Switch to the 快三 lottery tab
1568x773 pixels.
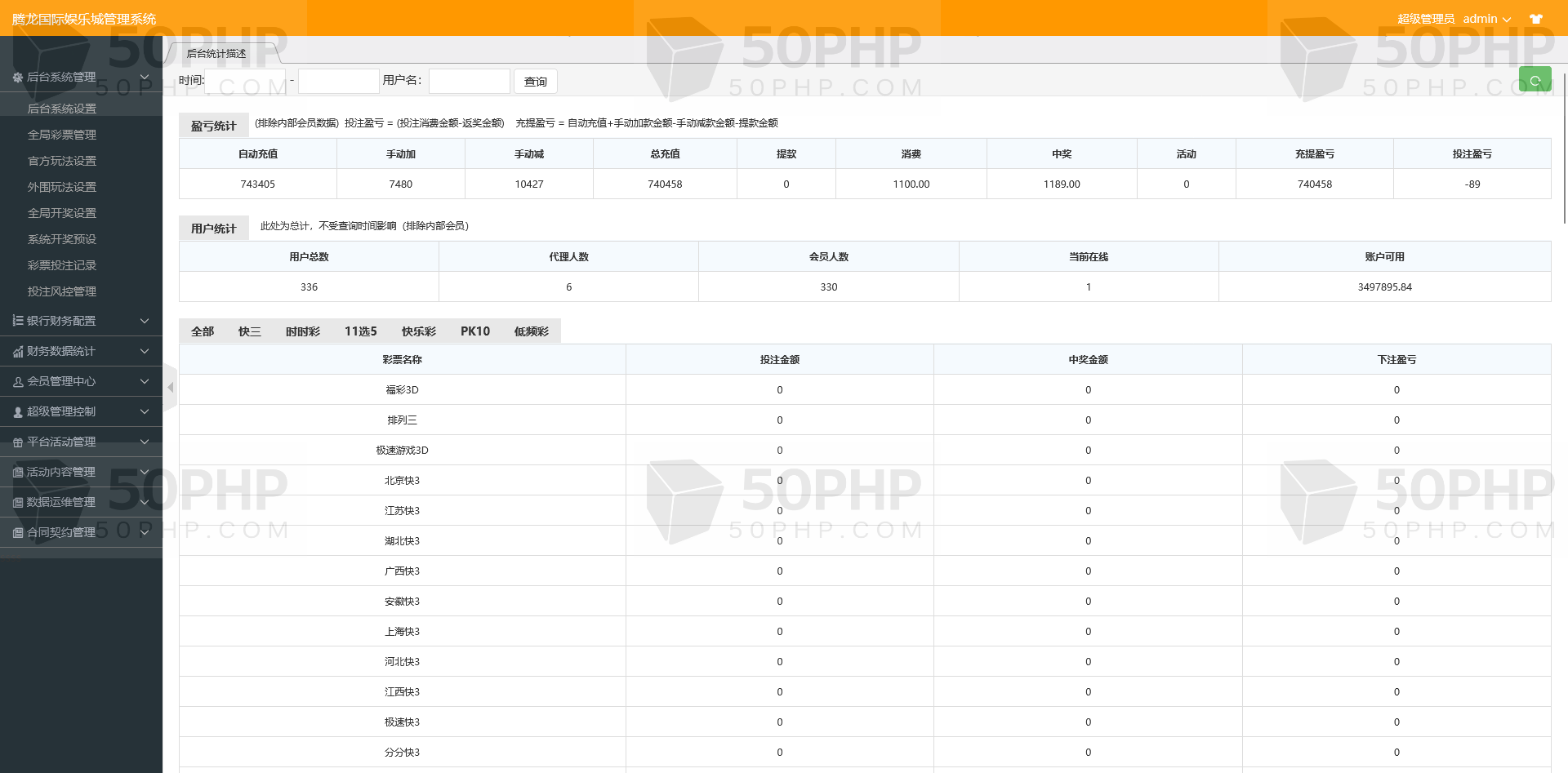tap(249, 331)
